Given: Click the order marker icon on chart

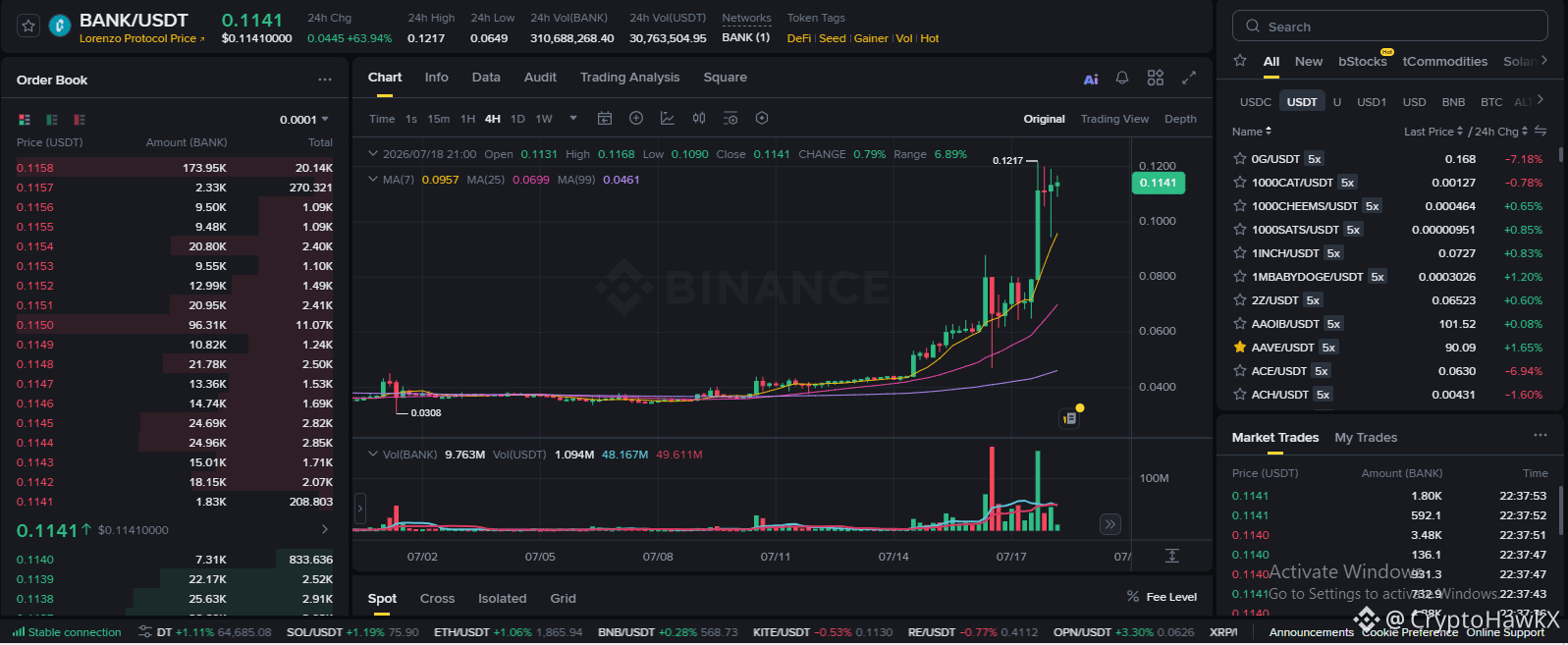Looking at the screenshot, I should pyautogui.click(x=1070, y=418).
